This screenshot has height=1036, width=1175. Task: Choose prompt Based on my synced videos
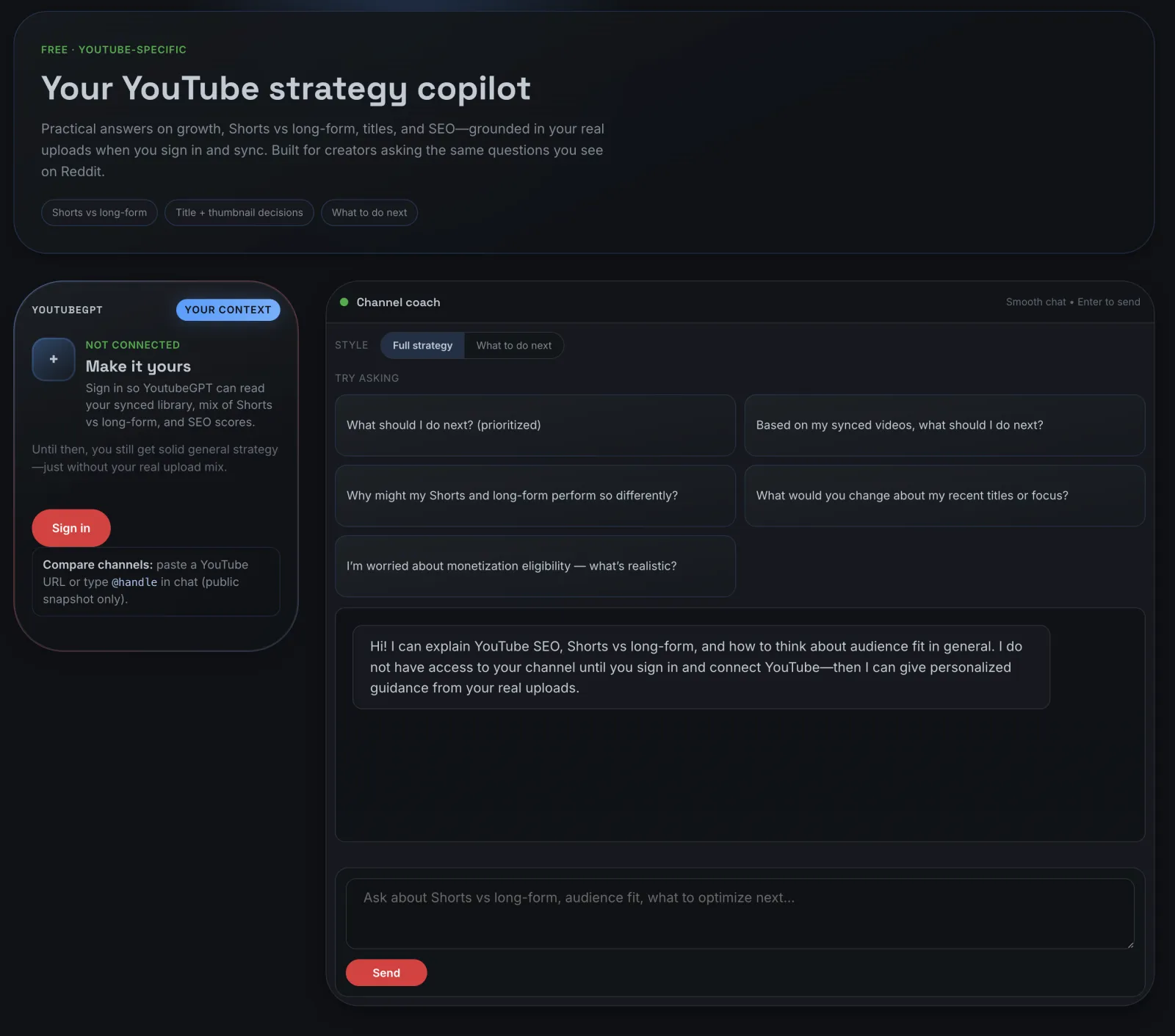click(944, 425)
